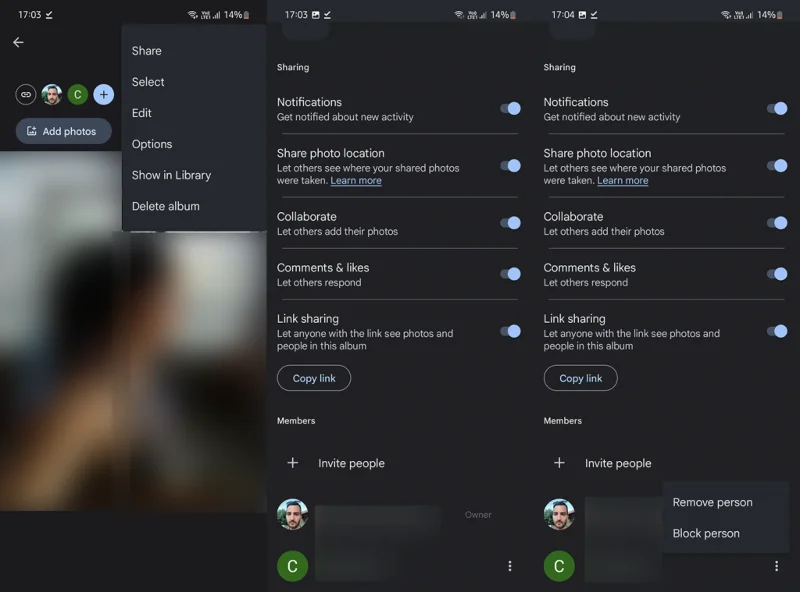Viewport: 800px width, 592px height.
Task: Toggle Notifications in right screen
Action: click(777, 108)
